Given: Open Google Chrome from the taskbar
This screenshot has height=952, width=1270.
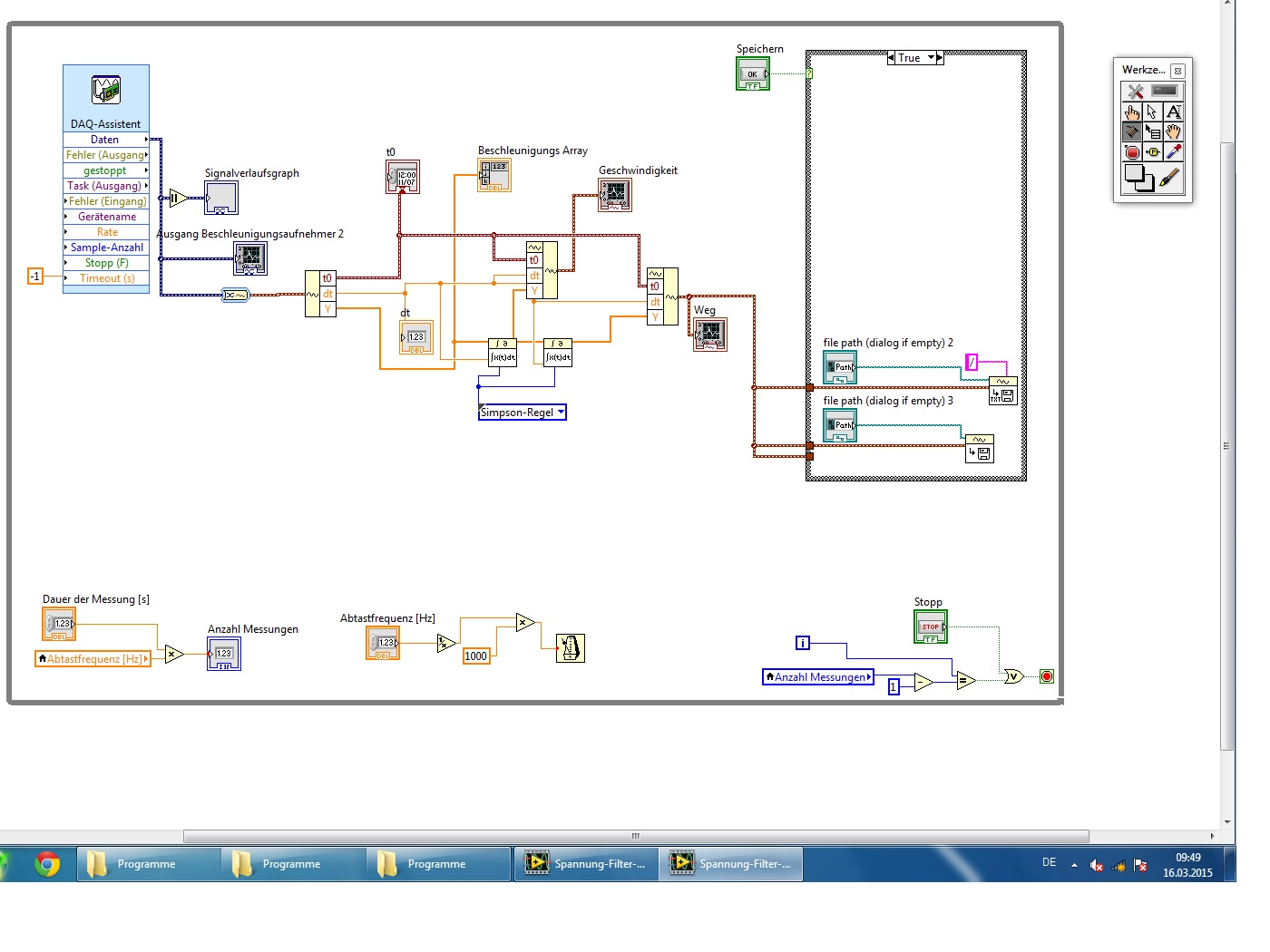Looking at the screenshot, I should 47,864.
